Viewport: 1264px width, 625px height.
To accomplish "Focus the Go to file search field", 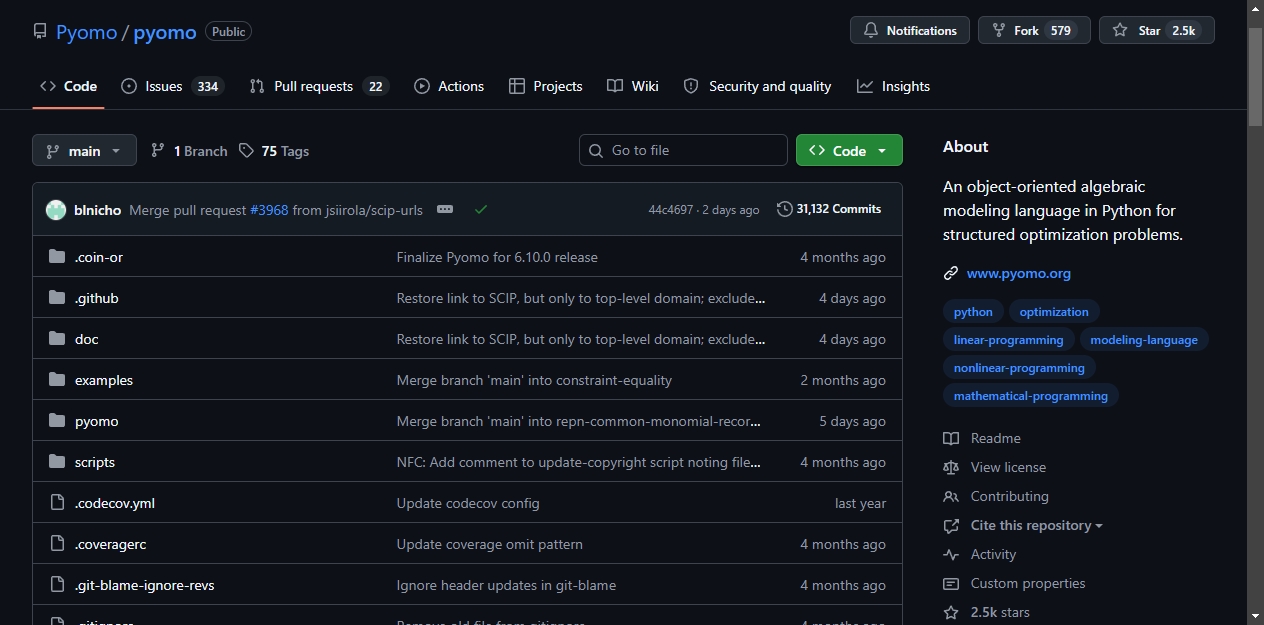I will (683, 150).
